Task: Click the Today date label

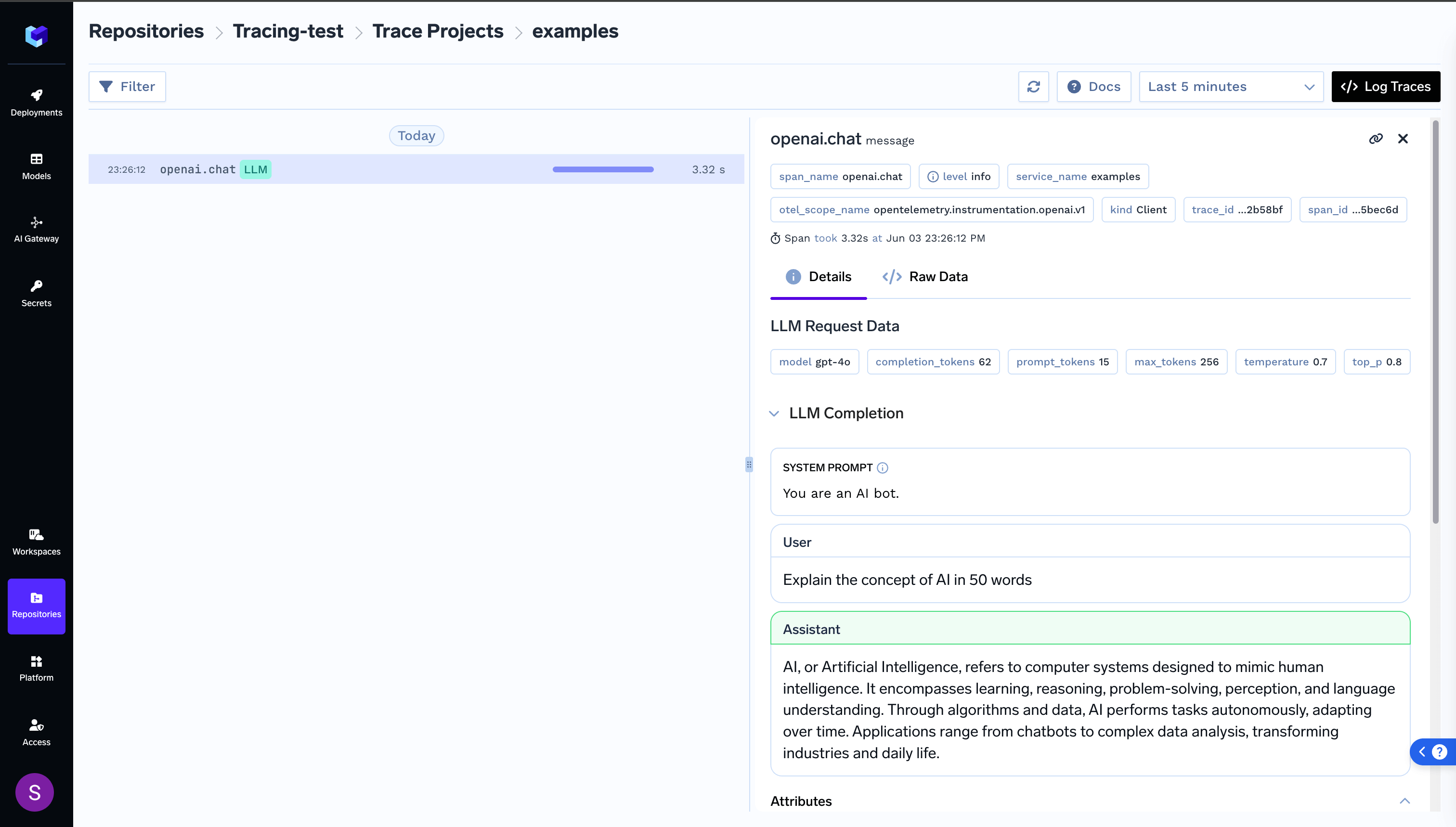Action: click(416, 136)
